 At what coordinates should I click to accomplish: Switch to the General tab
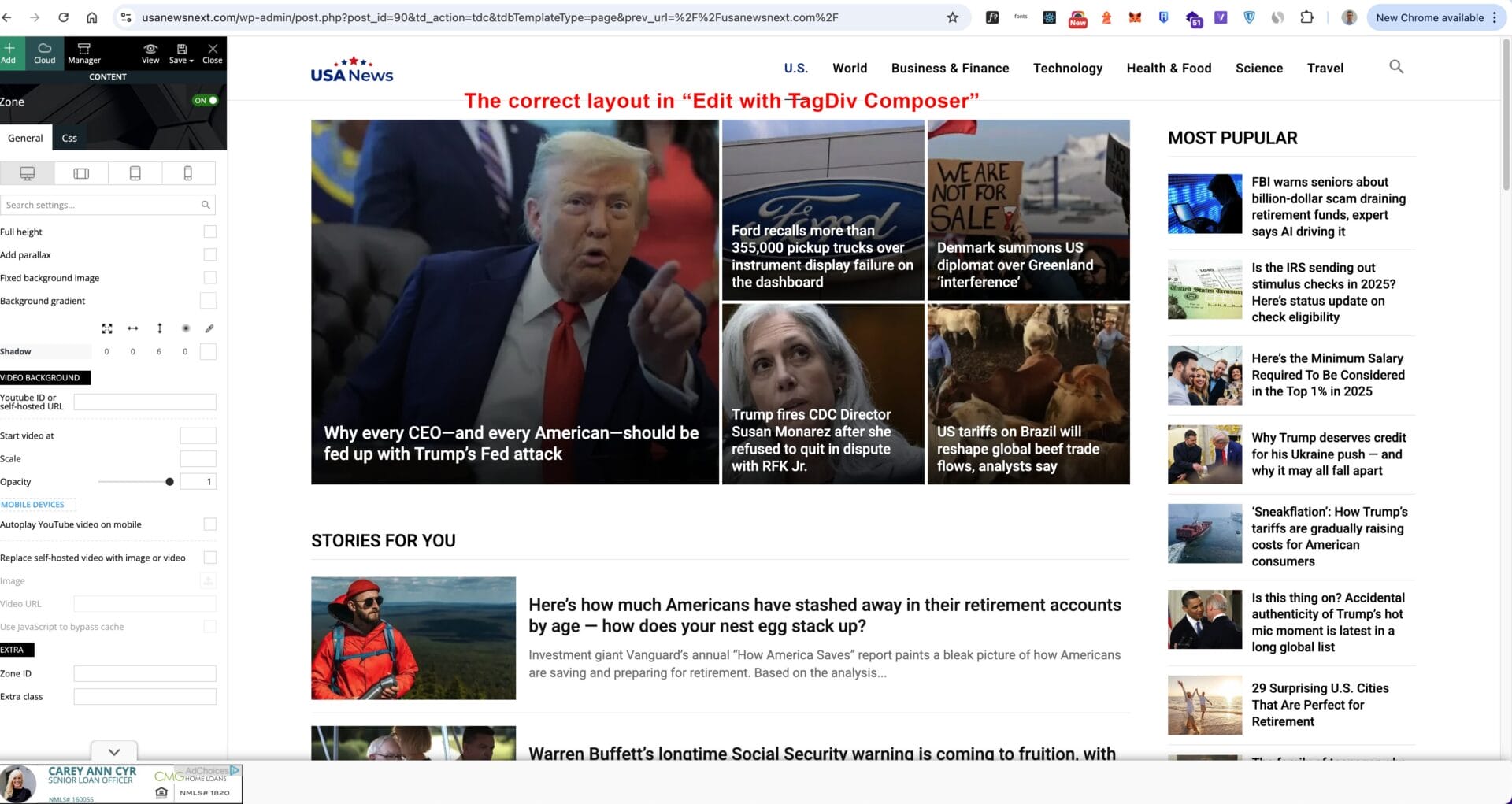[x=25, y=138]
